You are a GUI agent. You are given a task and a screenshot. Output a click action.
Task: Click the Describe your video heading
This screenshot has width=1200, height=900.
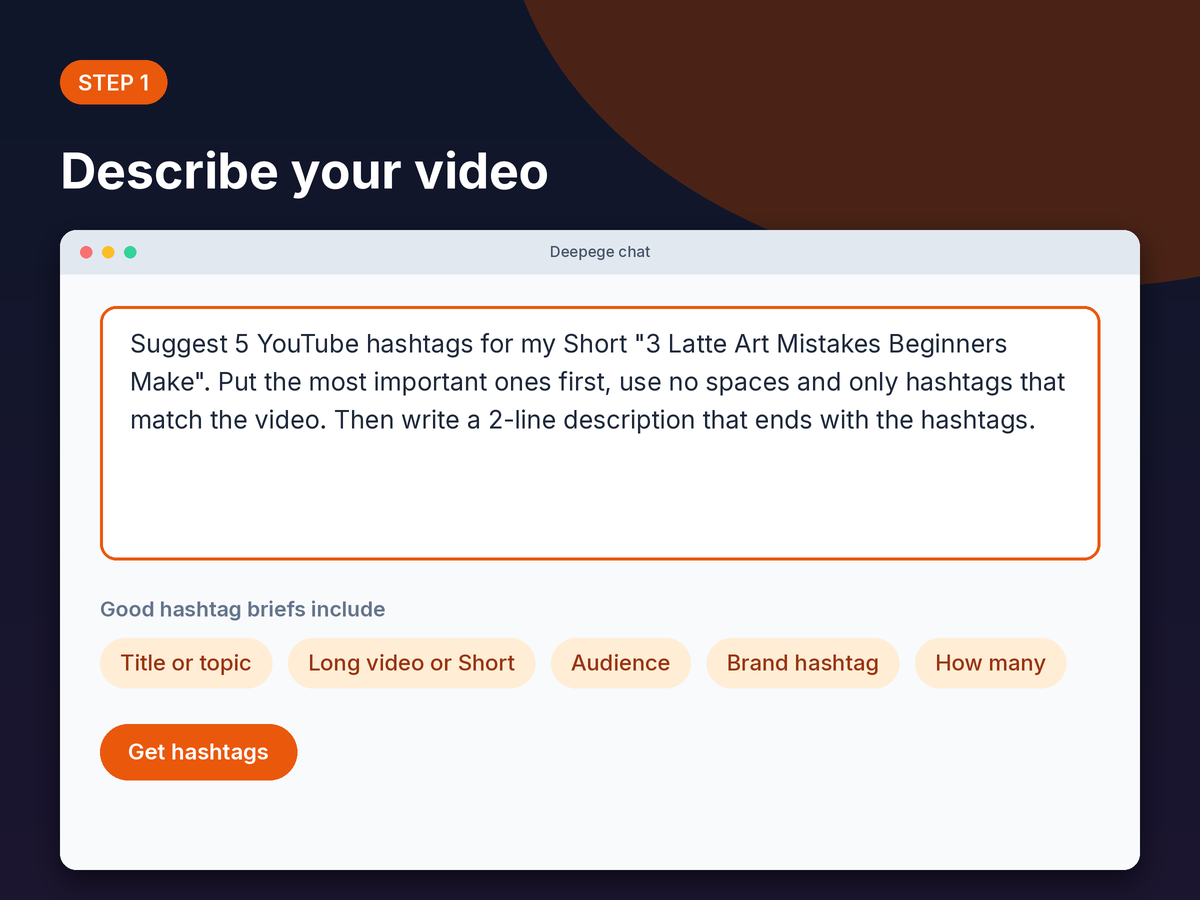point(305,172)
